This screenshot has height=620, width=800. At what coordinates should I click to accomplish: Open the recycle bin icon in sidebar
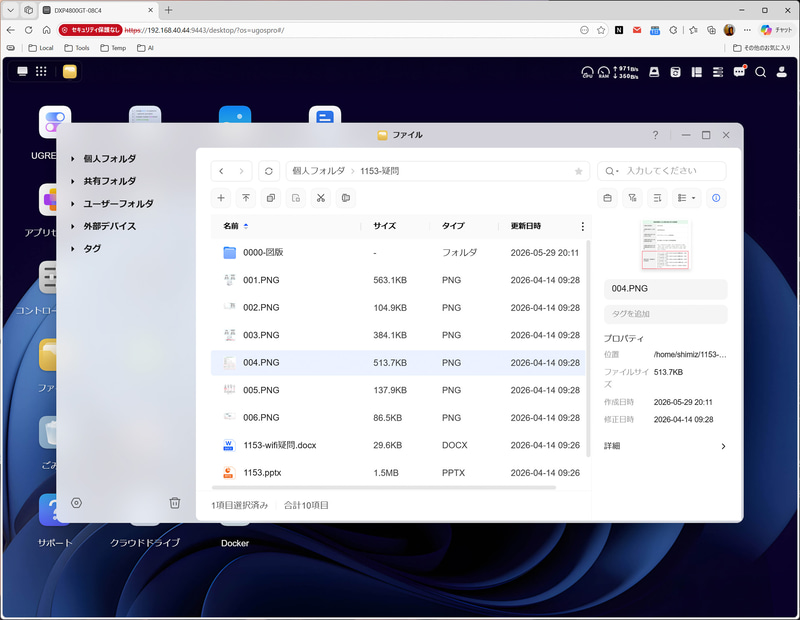click(x=174, y=503)
